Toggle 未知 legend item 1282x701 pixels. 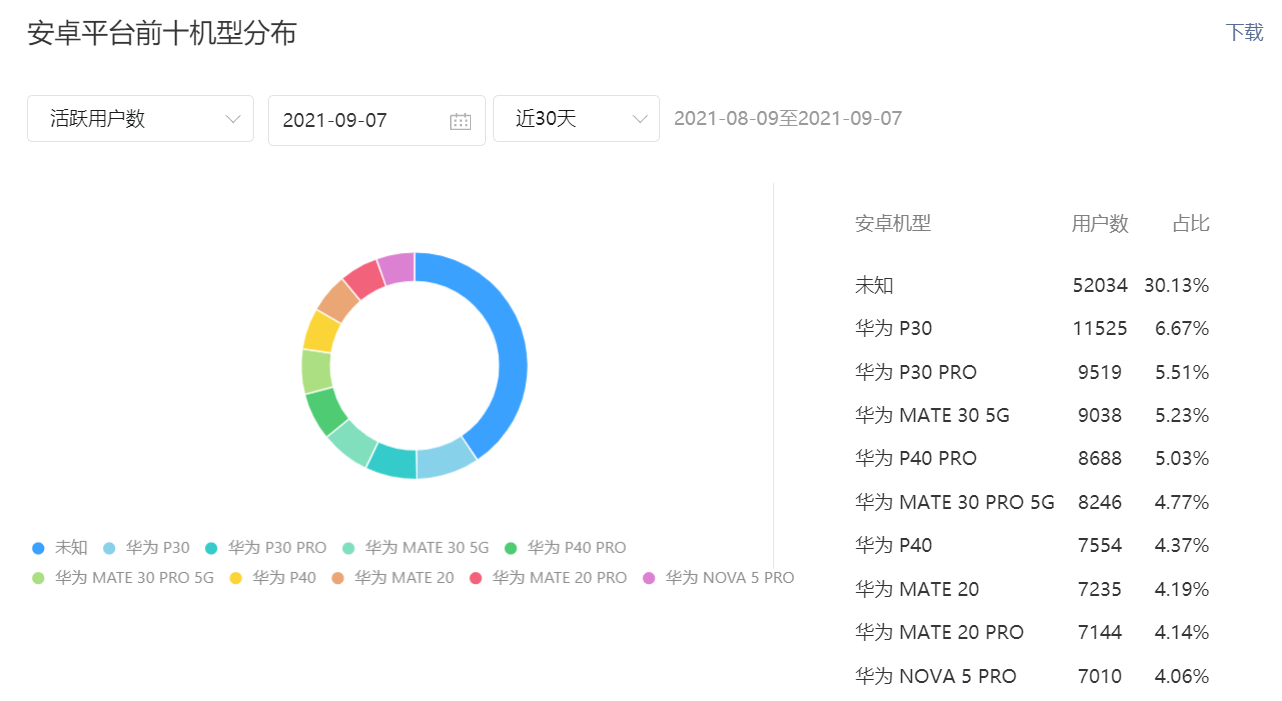pyautogui.click(x=60, y=548)
